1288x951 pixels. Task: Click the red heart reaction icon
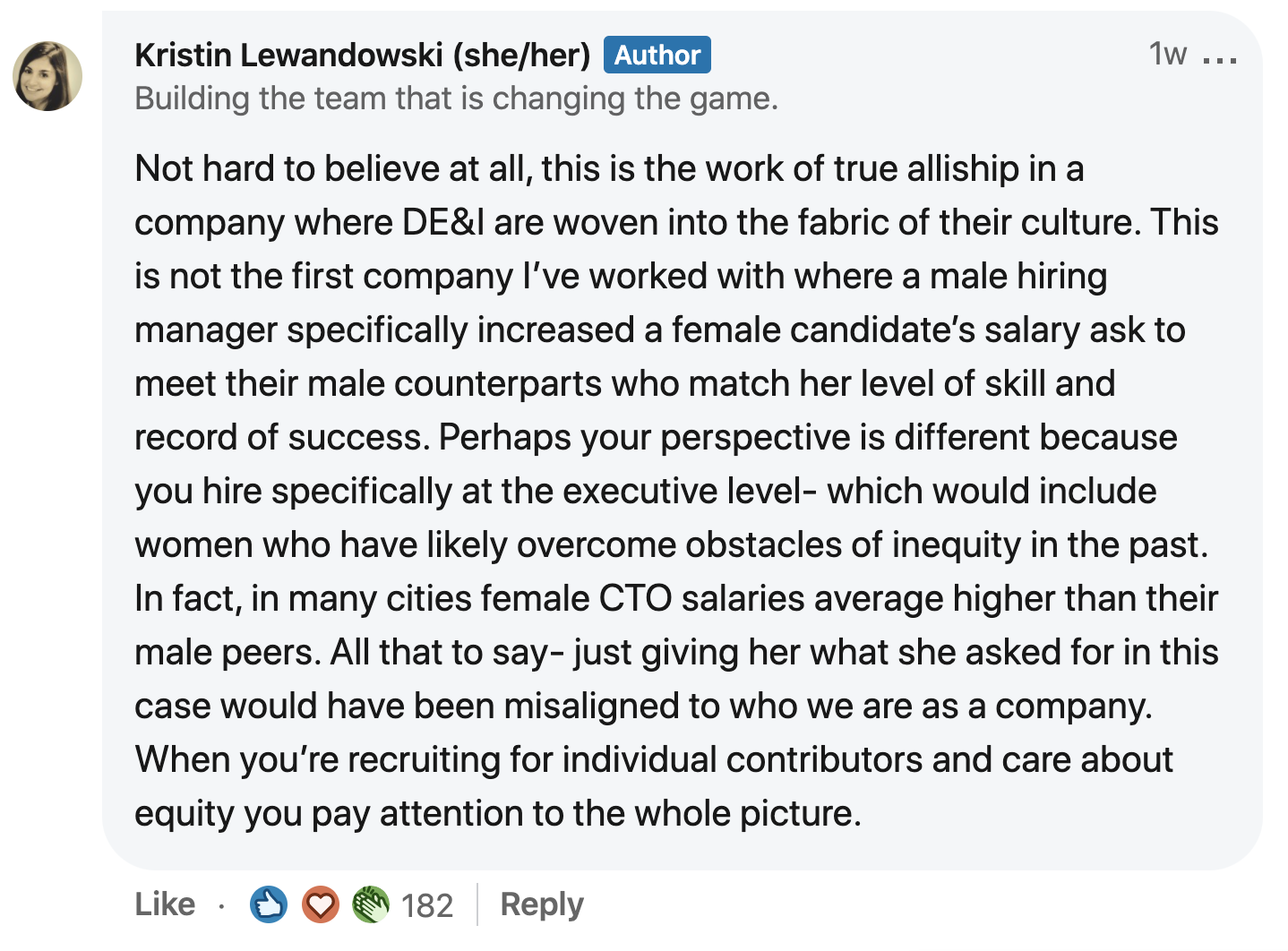320,904
